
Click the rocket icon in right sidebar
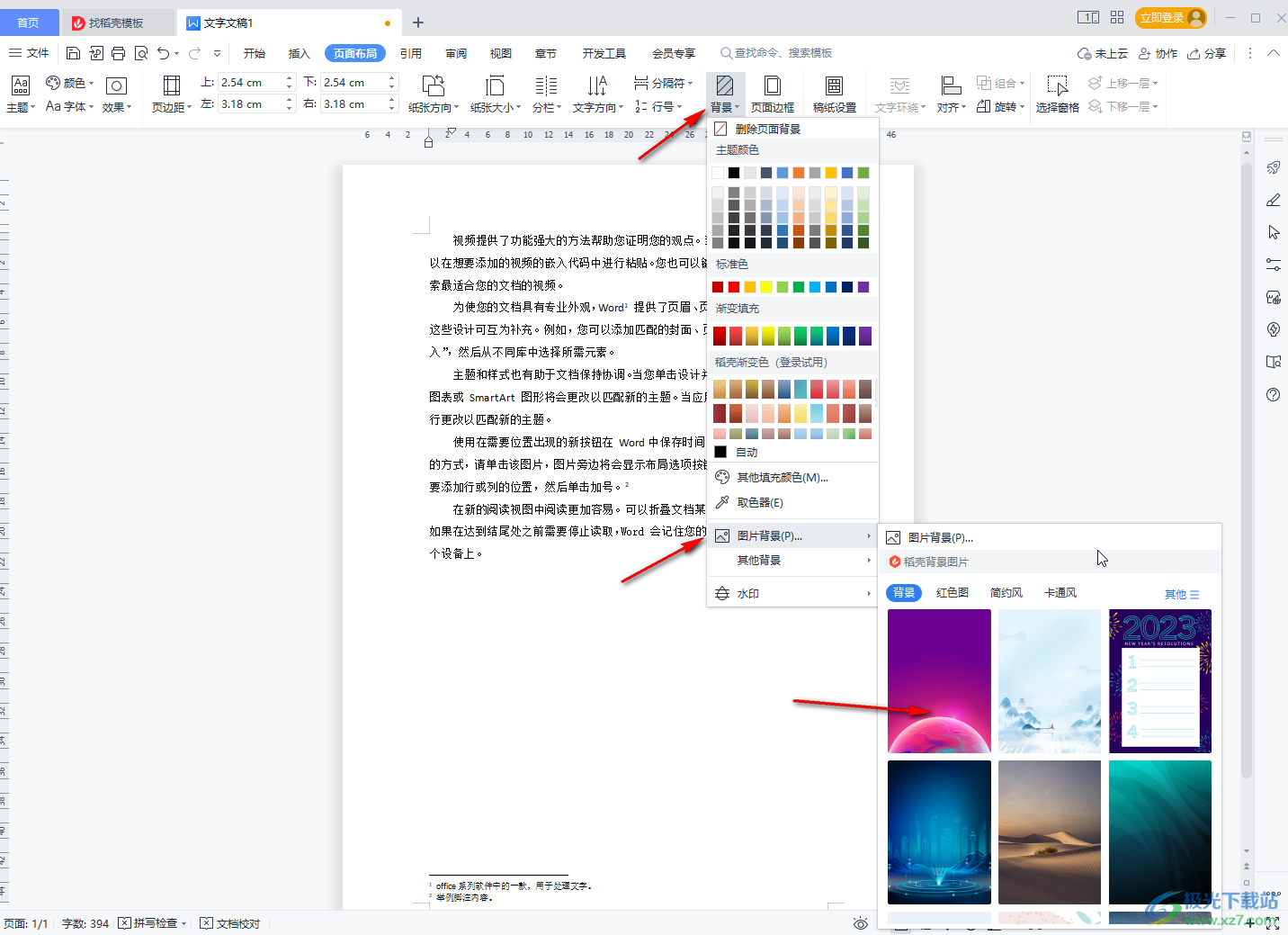pos(1273,167)
